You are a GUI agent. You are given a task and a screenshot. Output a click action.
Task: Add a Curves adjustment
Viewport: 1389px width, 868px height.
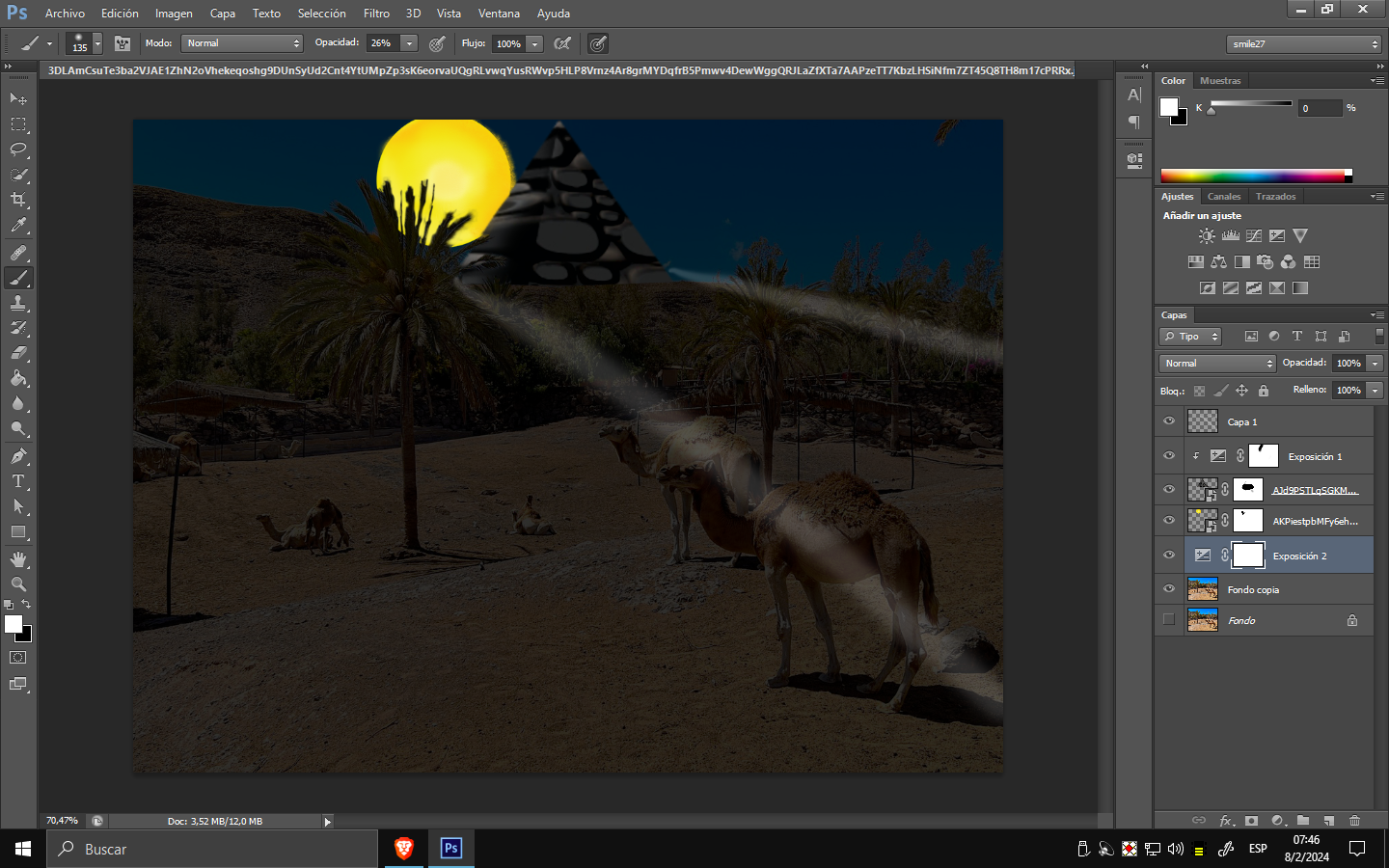coord(1254,235)
